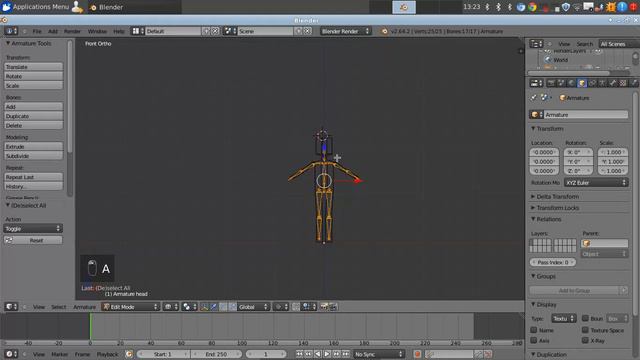
Task: Open the Blender Render engine dropdown
Action: 345,31
